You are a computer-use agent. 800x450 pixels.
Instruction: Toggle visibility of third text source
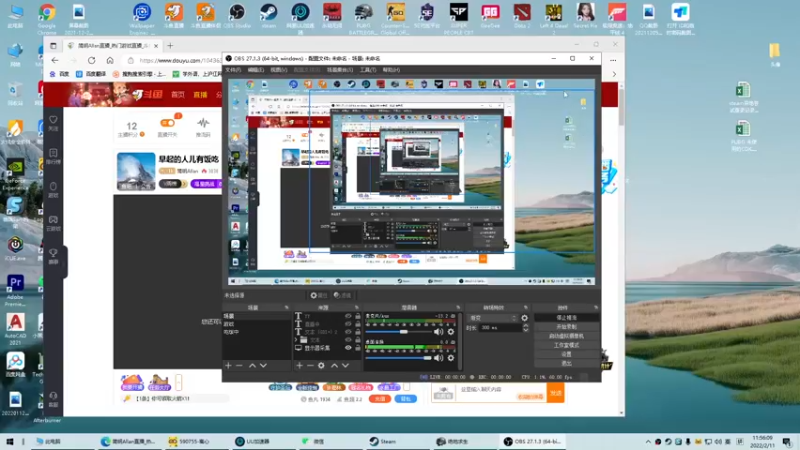348,332
